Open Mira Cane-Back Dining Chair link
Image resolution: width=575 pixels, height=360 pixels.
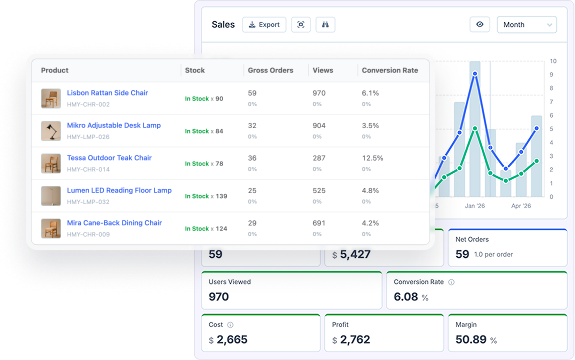coord(114,223)
